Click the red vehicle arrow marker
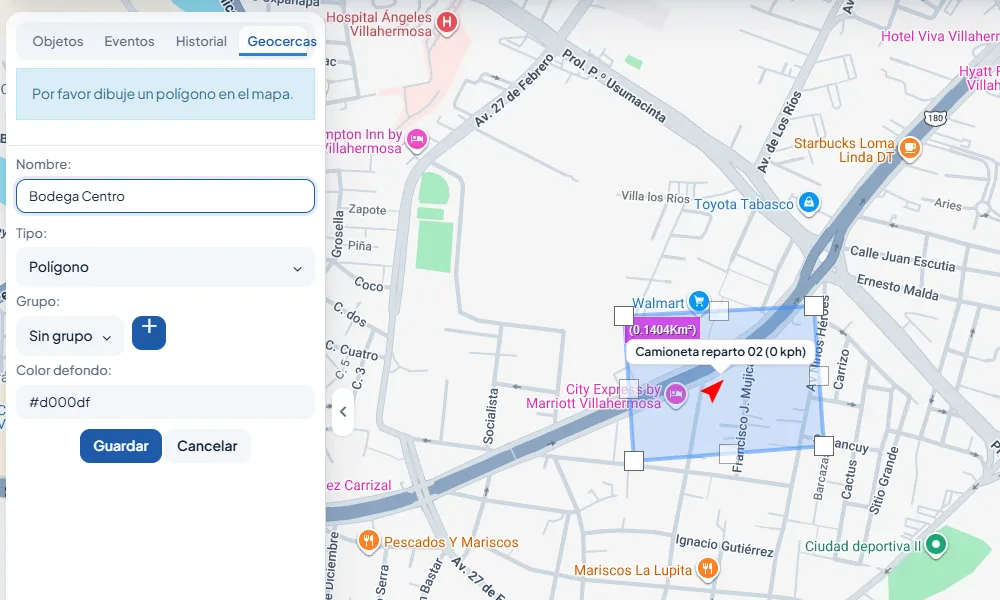1000x600 pixels. [713, 390]
